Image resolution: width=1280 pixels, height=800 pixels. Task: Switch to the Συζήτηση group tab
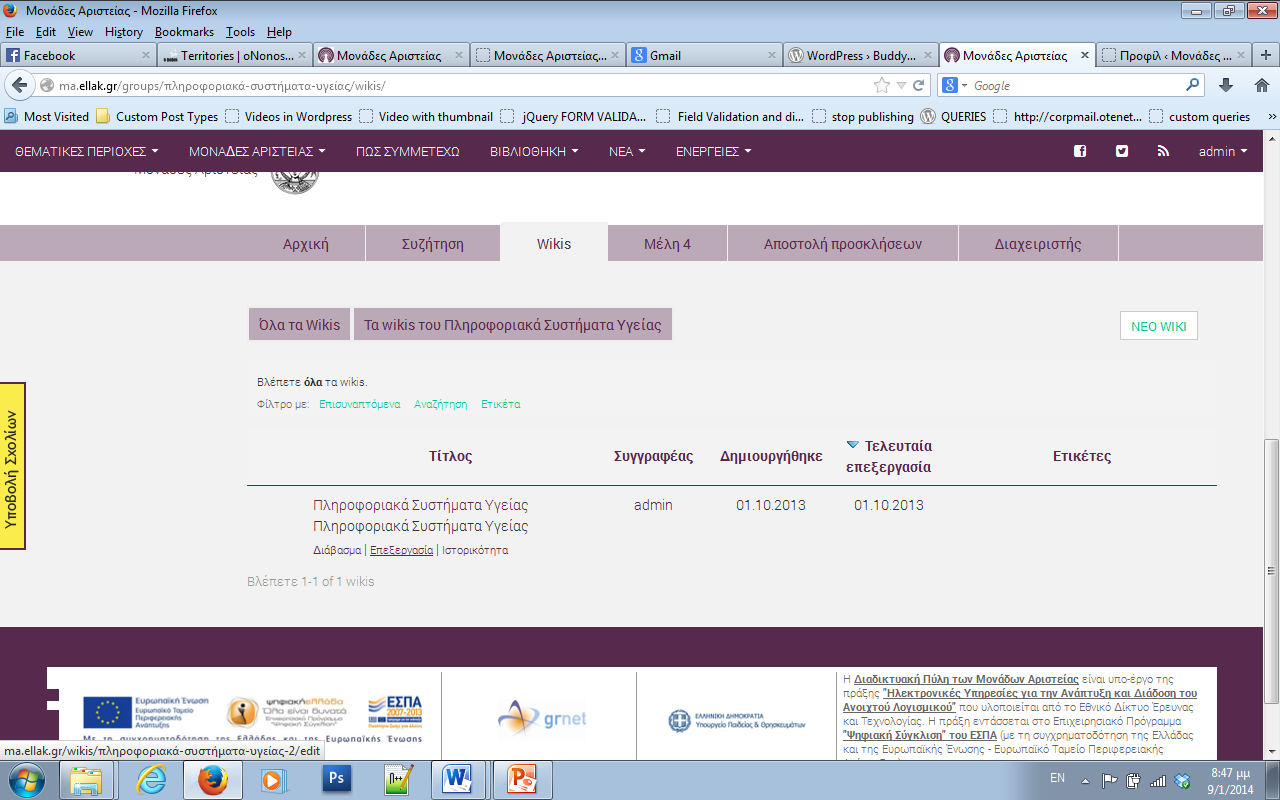(x=433, y=244)
